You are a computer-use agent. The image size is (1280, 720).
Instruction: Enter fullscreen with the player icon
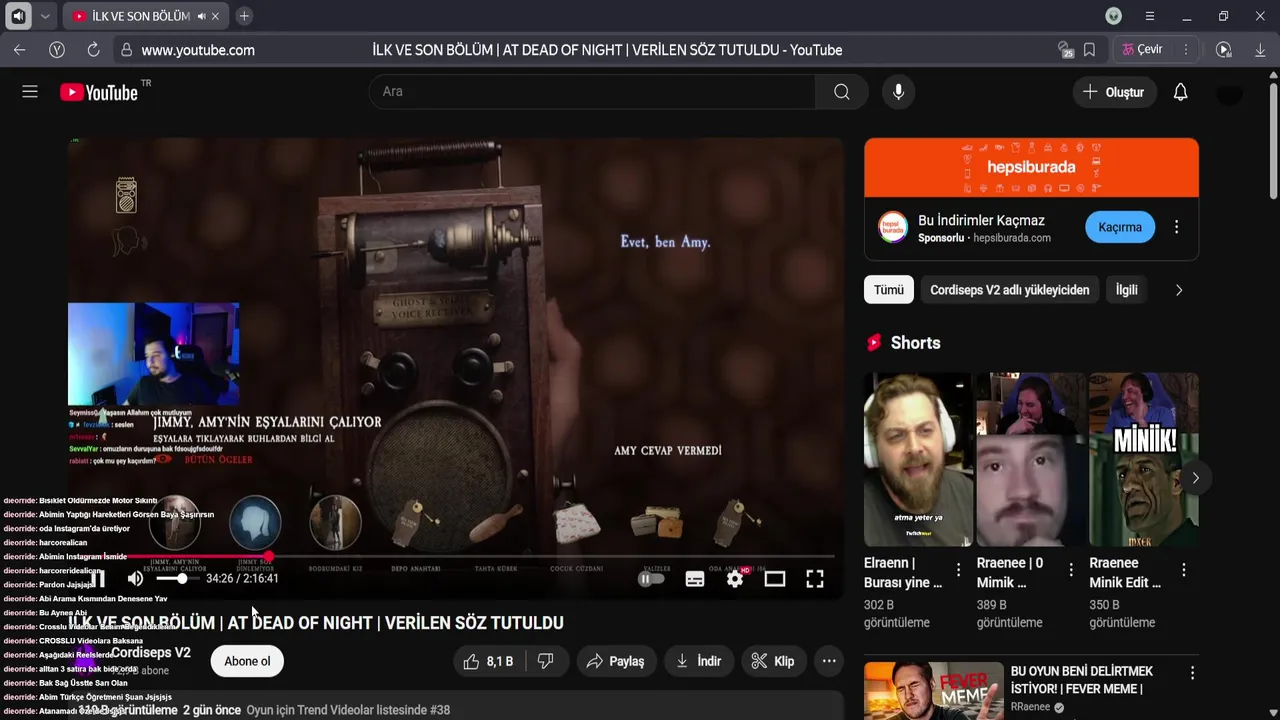click(815, 579)
